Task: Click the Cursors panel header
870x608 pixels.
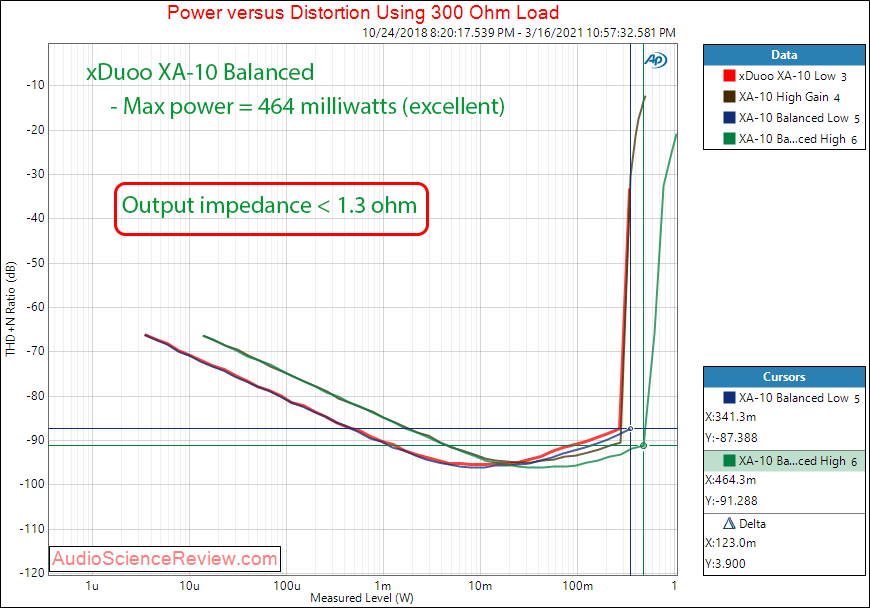Action: coord(784,377)
